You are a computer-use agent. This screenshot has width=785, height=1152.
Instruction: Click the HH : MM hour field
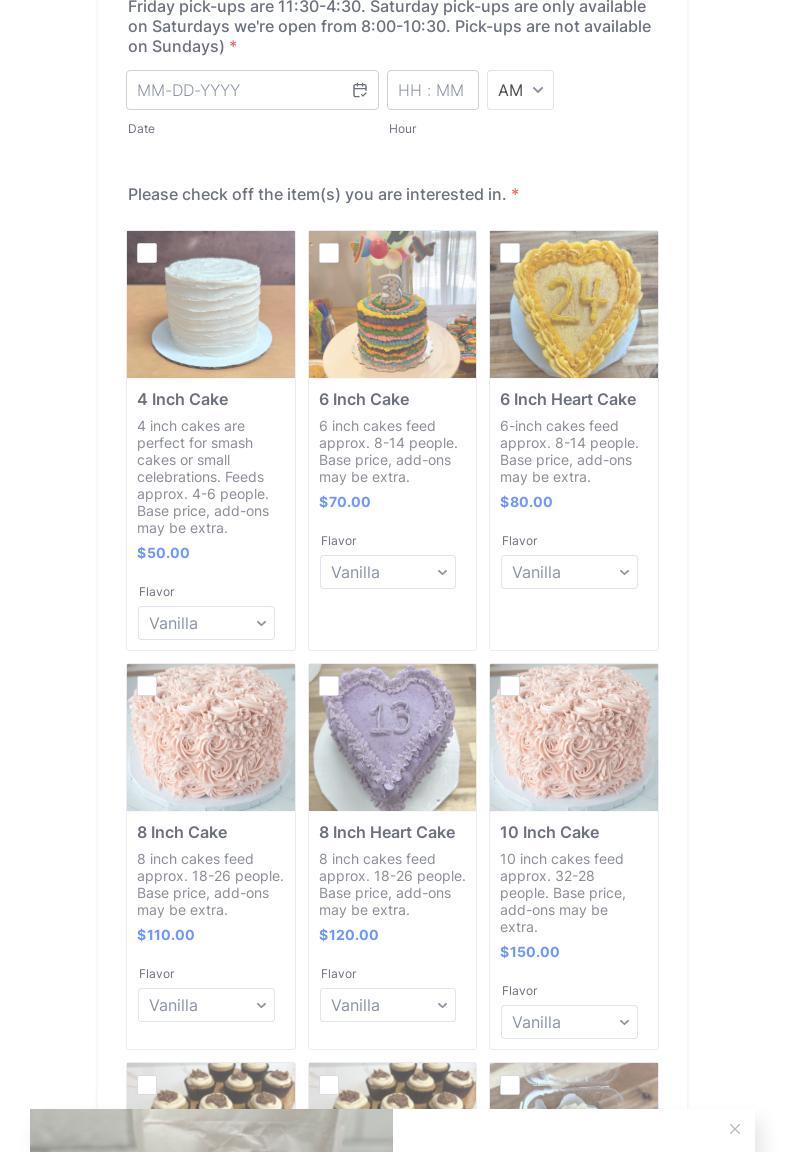point(433,90)
